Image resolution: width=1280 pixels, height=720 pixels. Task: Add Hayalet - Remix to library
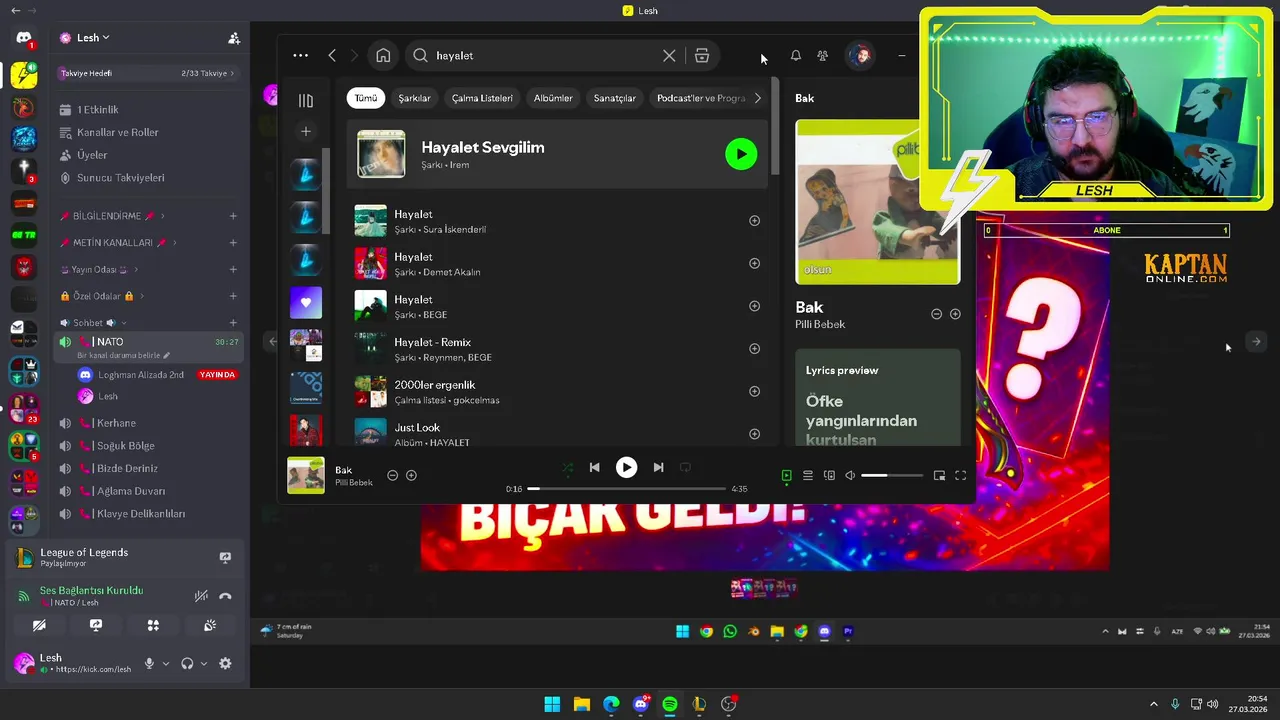[x=755, y=349]
